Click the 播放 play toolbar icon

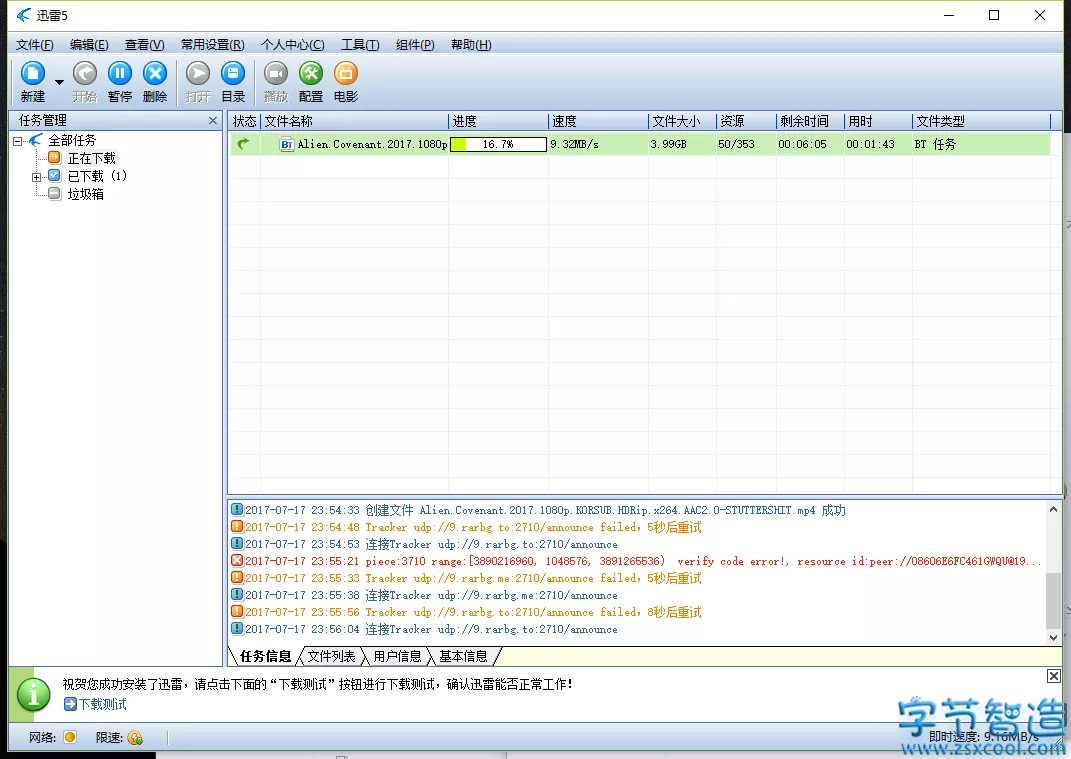point(276,74)
